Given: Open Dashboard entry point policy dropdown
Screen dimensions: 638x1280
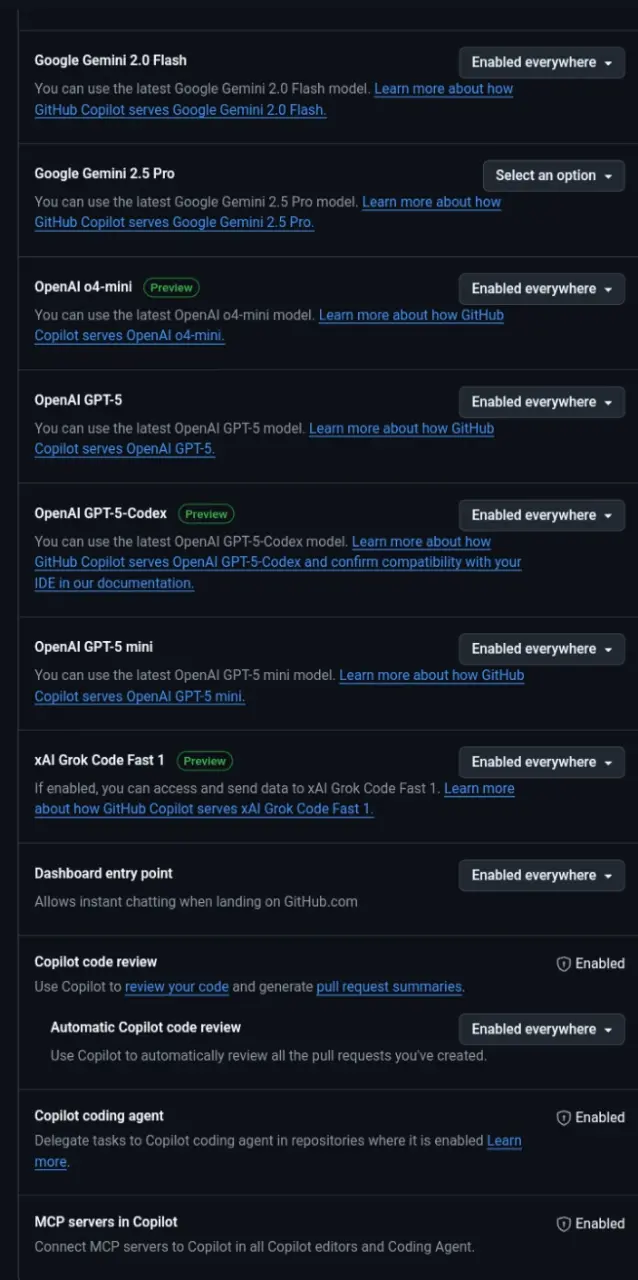Looking at the screenshot, I should [542, 875].
